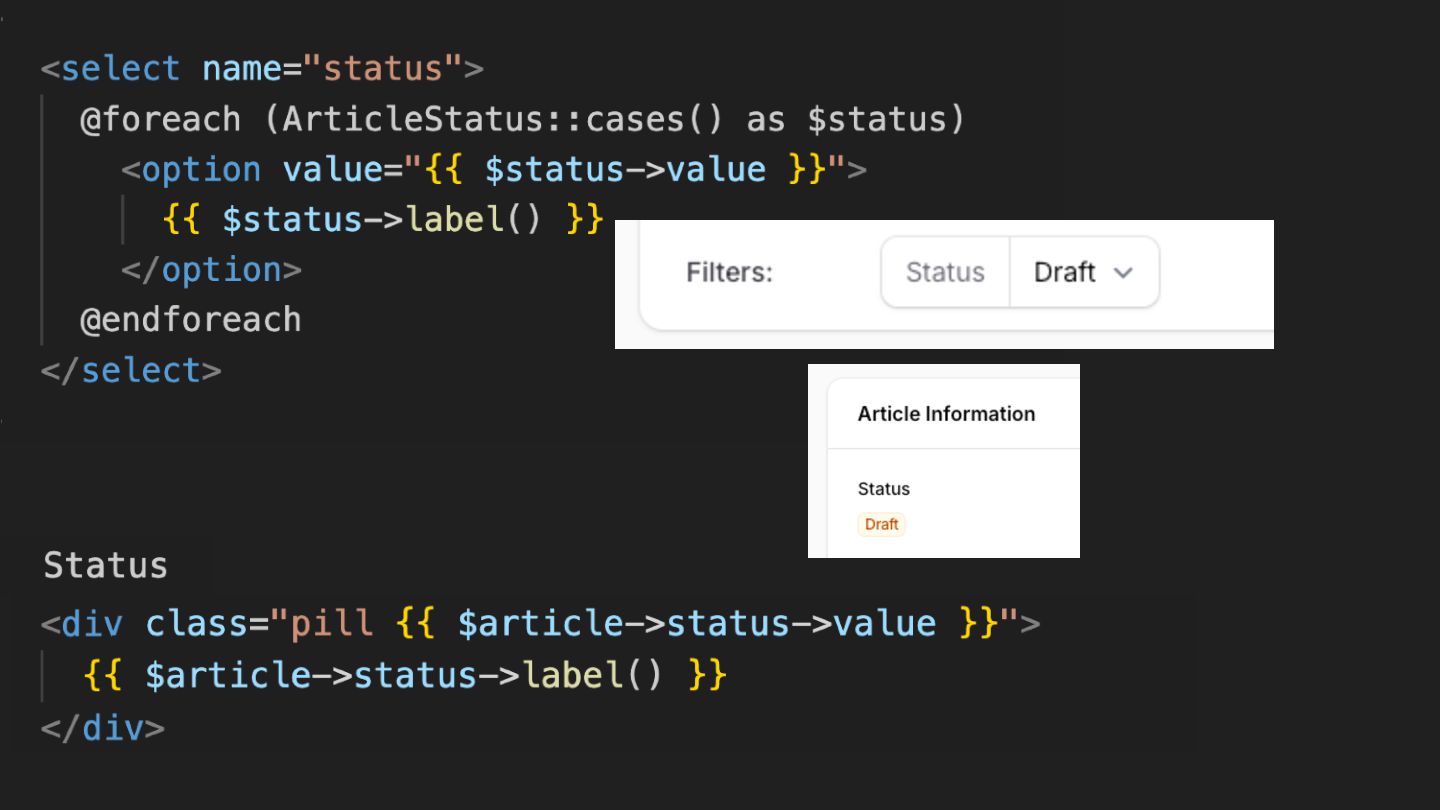Viewport: 1440px width, 810px height.
Task: Click the @foreach directive in the code
Action: point(160,120)
